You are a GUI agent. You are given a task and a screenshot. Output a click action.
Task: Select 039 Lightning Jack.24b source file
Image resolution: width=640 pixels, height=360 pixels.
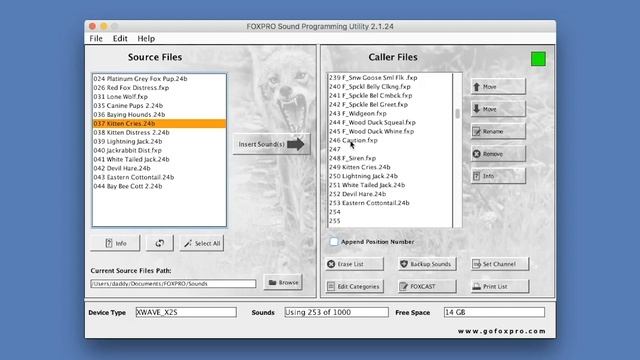point(159,142)
